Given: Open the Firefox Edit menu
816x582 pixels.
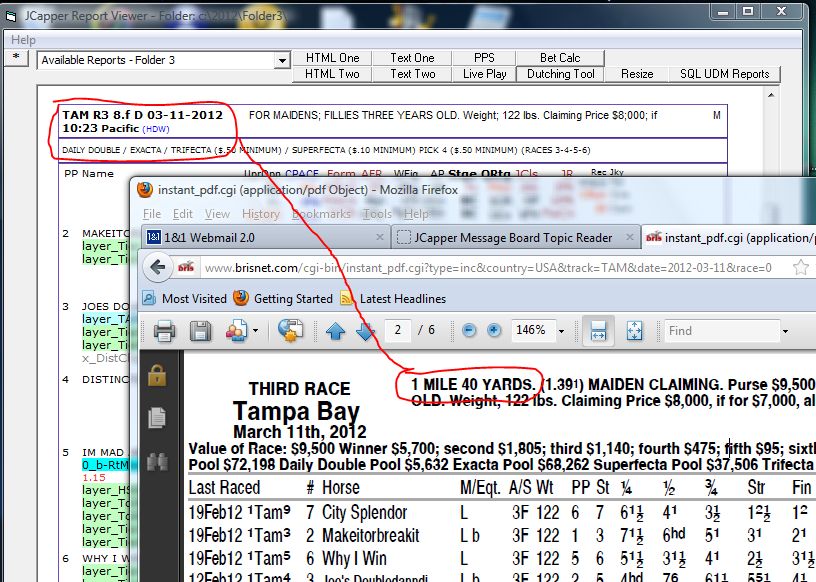Looking at the screenshot, I should point(183,214).
